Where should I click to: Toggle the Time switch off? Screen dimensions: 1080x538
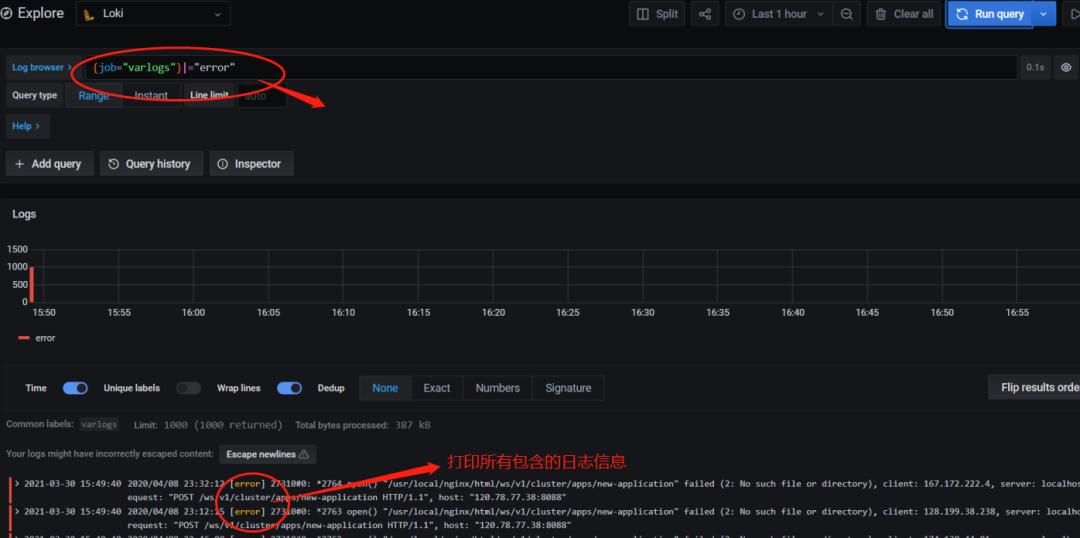75,388
